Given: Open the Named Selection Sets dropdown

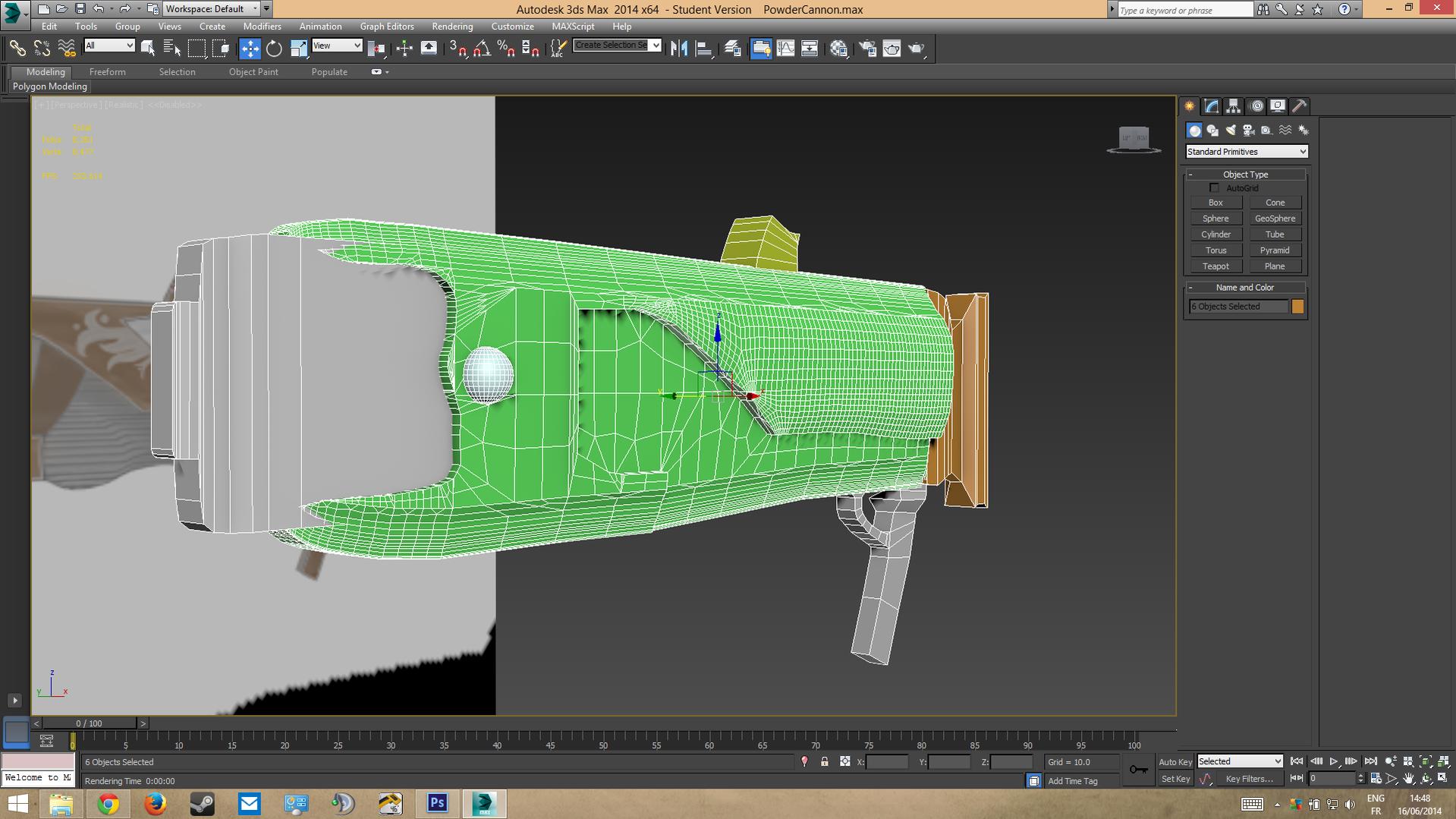Looking at the screenshot, I should (x=618, y=46).
